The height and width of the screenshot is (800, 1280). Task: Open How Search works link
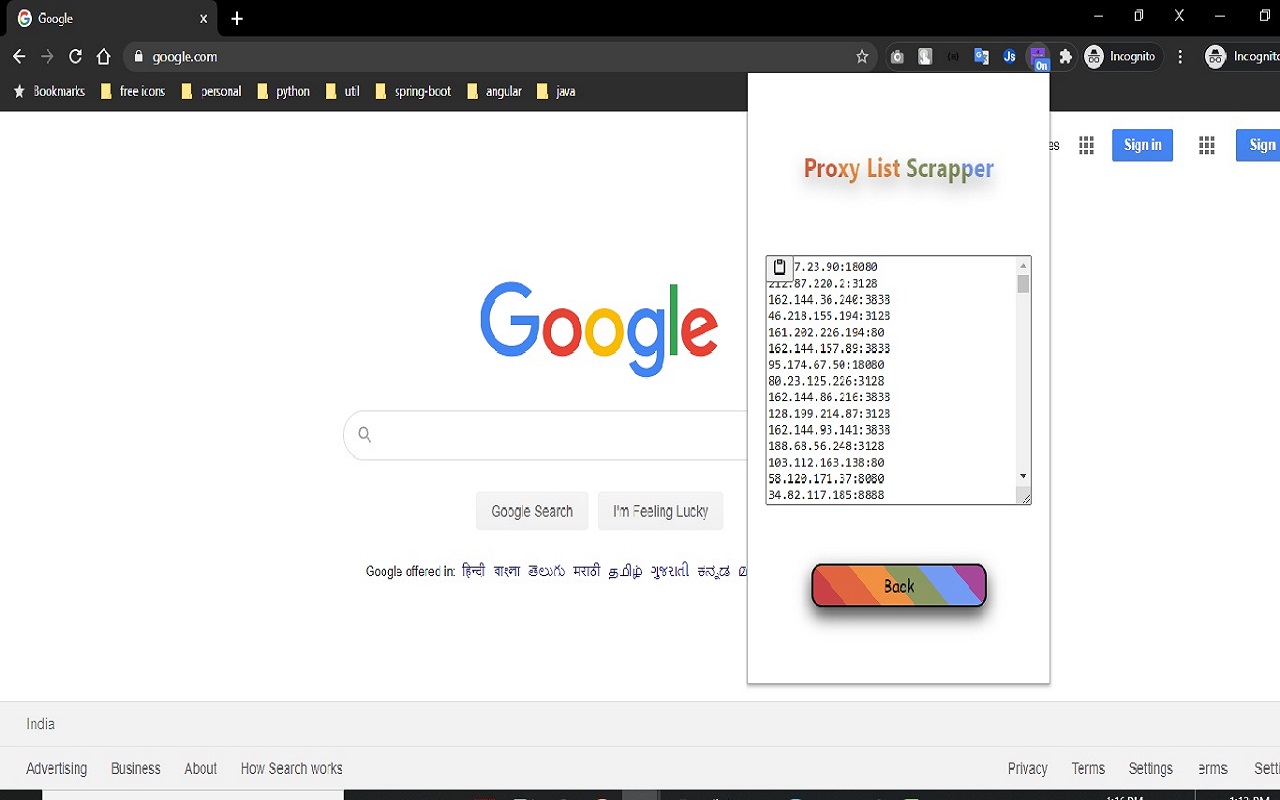(291, 768)
